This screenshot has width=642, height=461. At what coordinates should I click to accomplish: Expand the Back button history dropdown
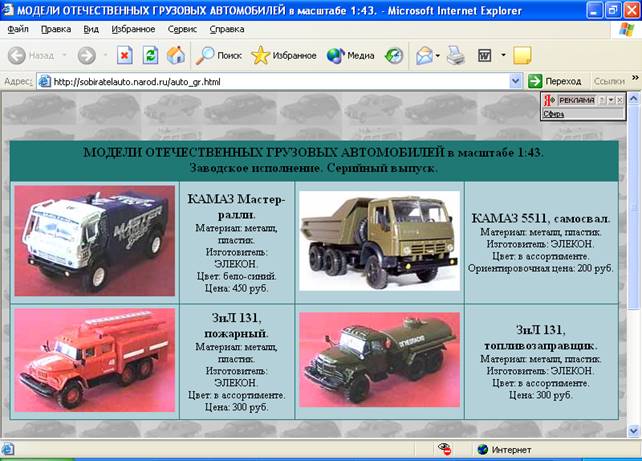point(64,55)
